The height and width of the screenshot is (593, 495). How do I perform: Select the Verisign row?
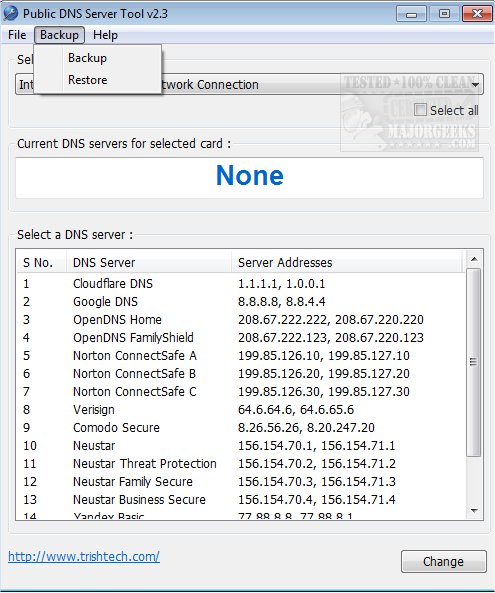(241, 410)
